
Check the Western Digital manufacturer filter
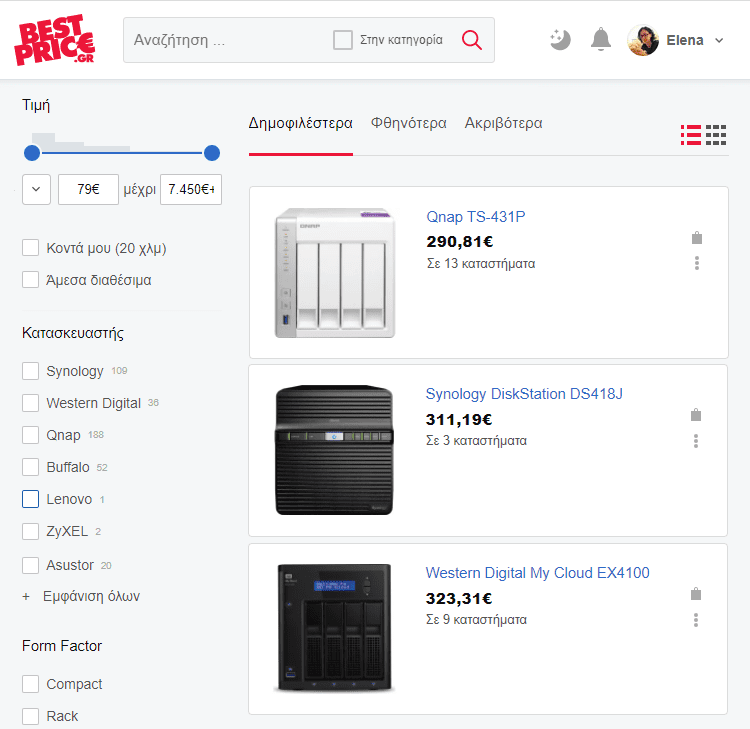[31, 403]
